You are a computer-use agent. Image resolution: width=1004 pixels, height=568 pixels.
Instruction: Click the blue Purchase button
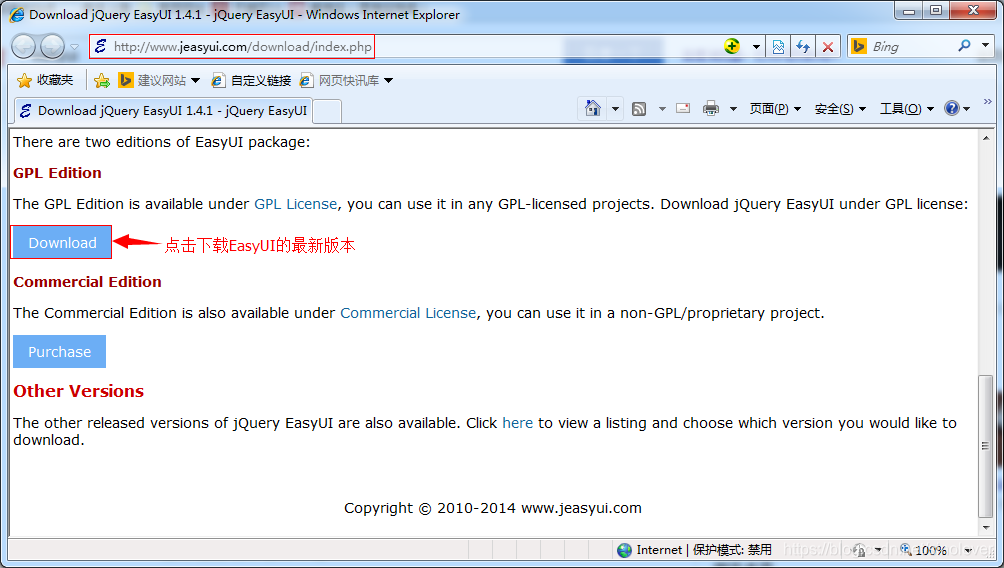pos(60,352)
